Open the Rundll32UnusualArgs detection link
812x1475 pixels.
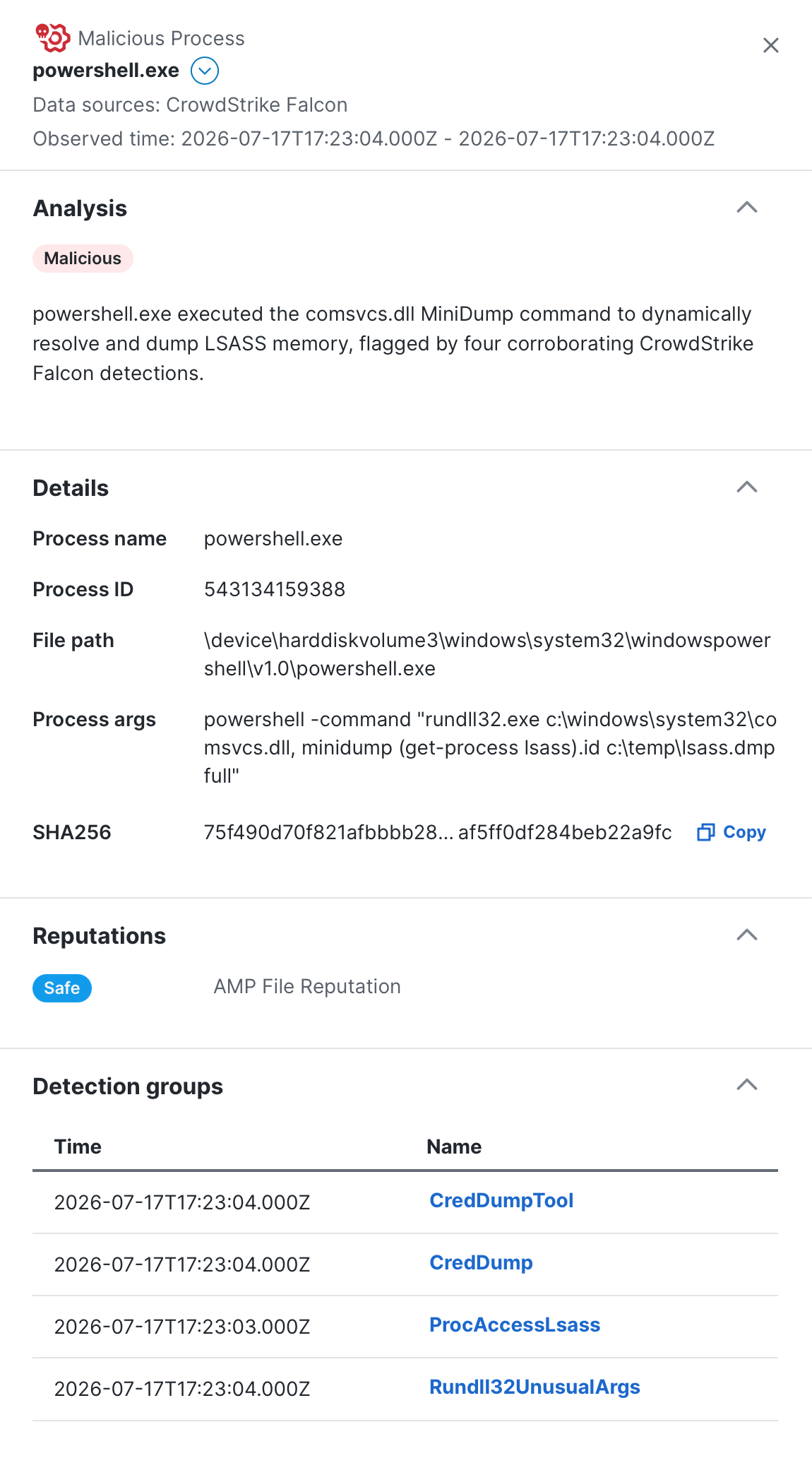point(535,1387)
